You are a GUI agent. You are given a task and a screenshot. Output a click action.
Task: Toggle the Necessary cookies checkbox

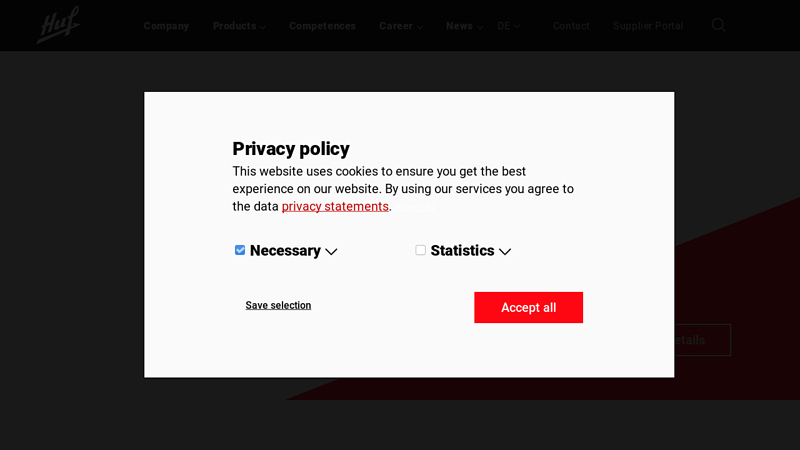pos(240,250)
